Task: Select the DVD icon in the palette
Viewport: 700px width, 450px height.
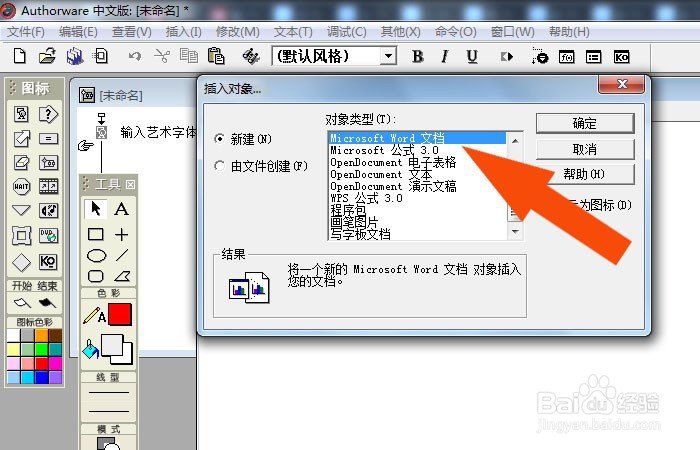Action: point(48,235)
